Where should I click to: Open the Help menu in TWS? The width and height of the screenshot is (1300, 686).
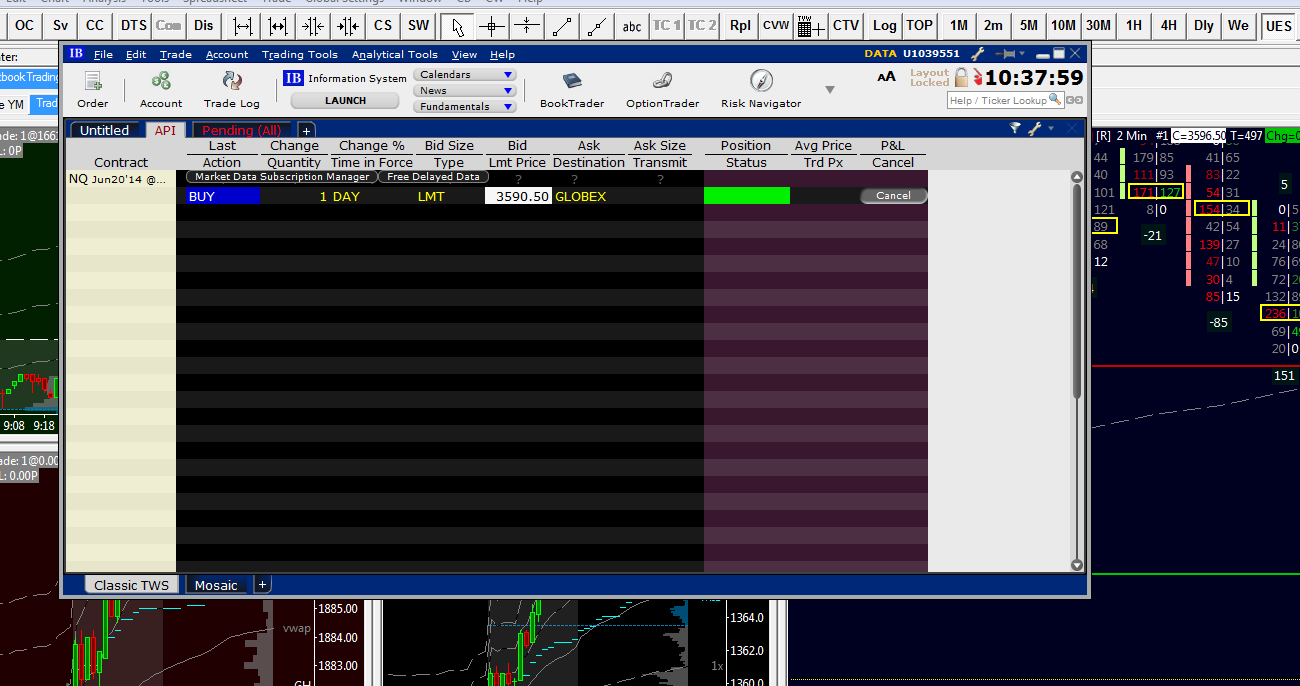503,54
